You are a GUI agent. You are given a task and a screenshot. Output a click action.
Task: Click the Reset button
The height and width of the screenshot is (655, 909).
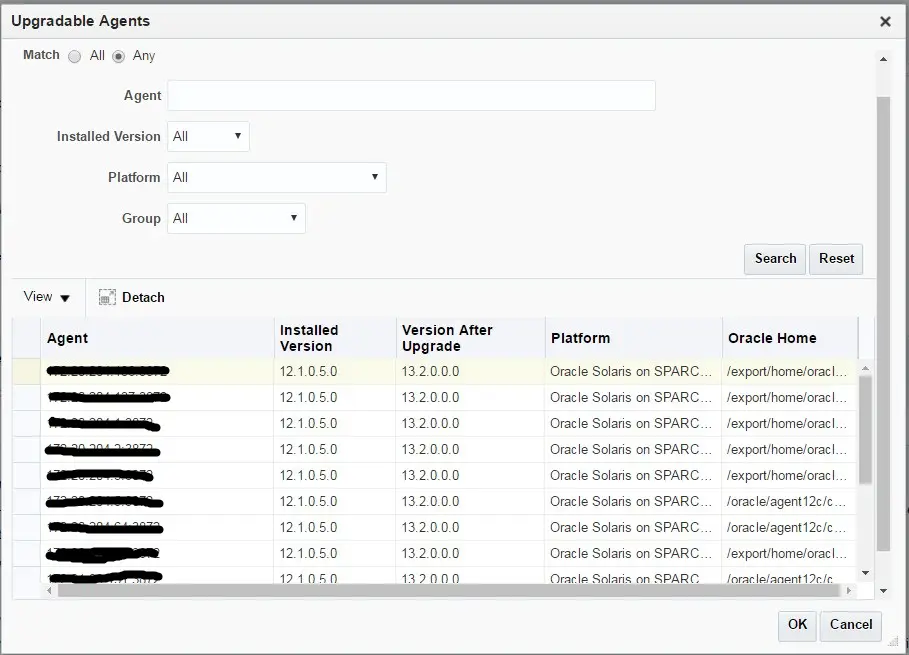[x=836, y=259]
